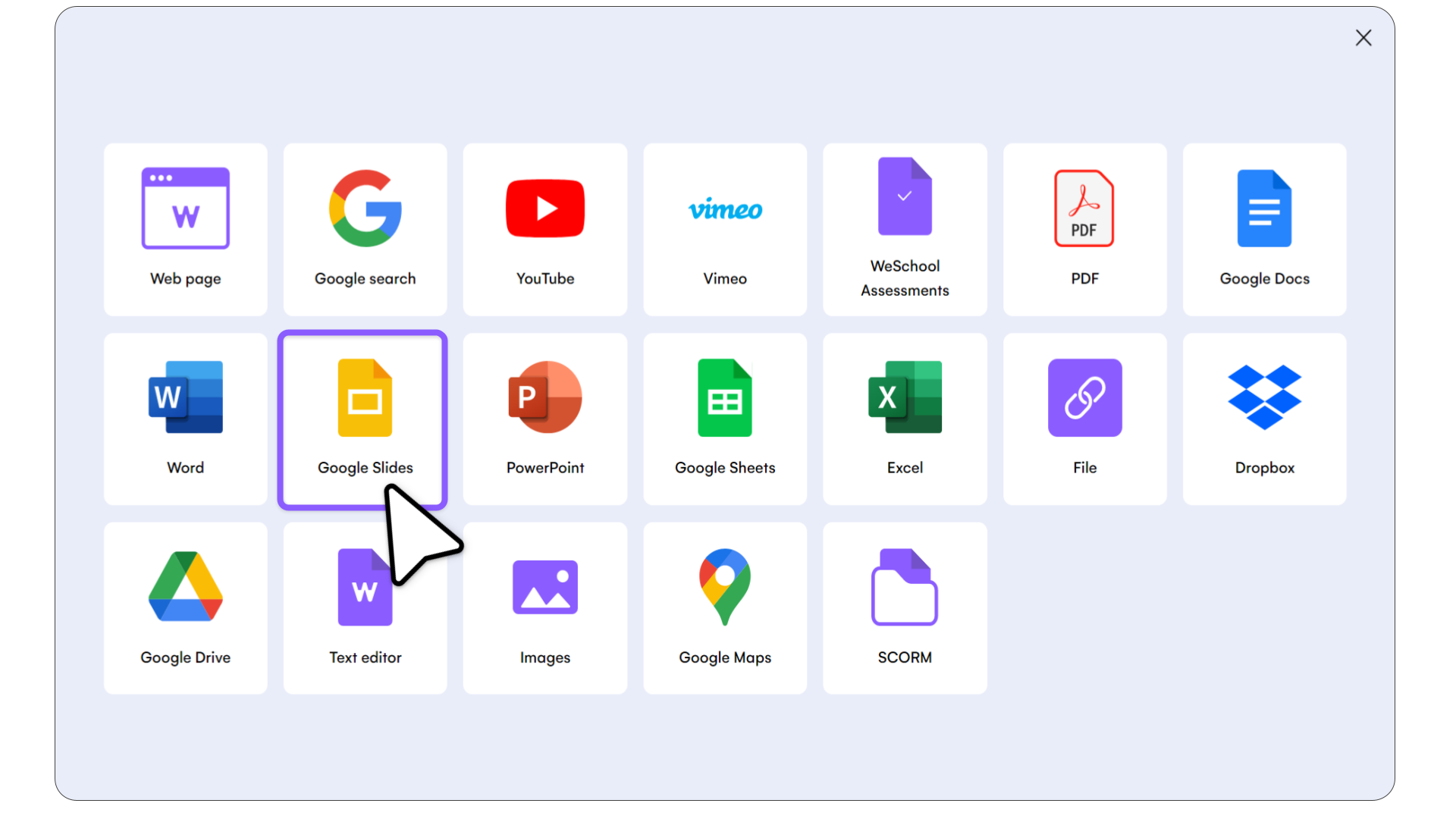The image size is (1456, 819).
Task: Choose the Google search tile
Action: pyautogui.click(x=366, y=230)
